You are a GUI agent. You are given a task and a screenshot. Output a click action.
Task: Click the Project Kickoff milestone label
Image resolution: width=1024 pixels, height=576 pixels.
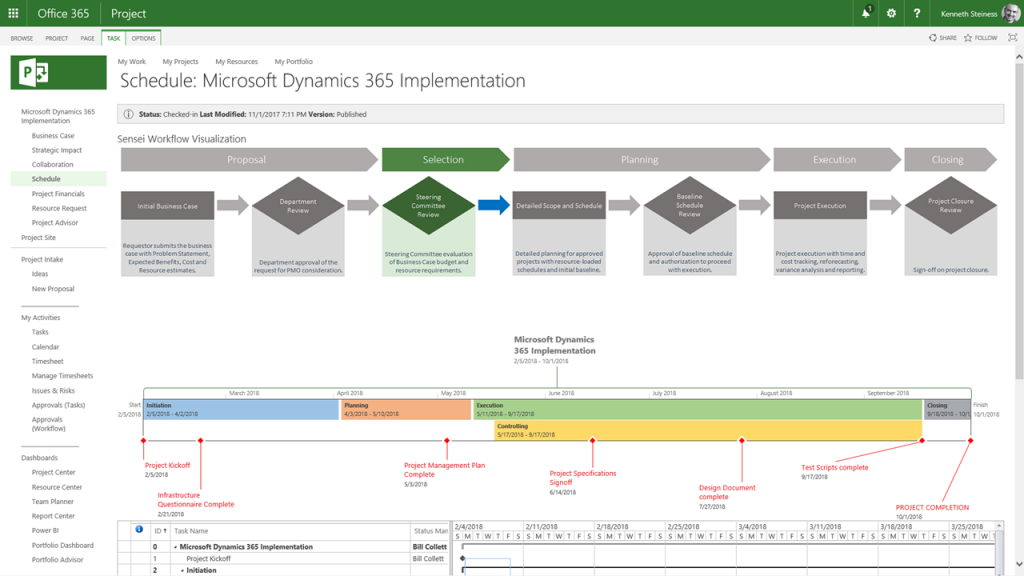point(167,466)
